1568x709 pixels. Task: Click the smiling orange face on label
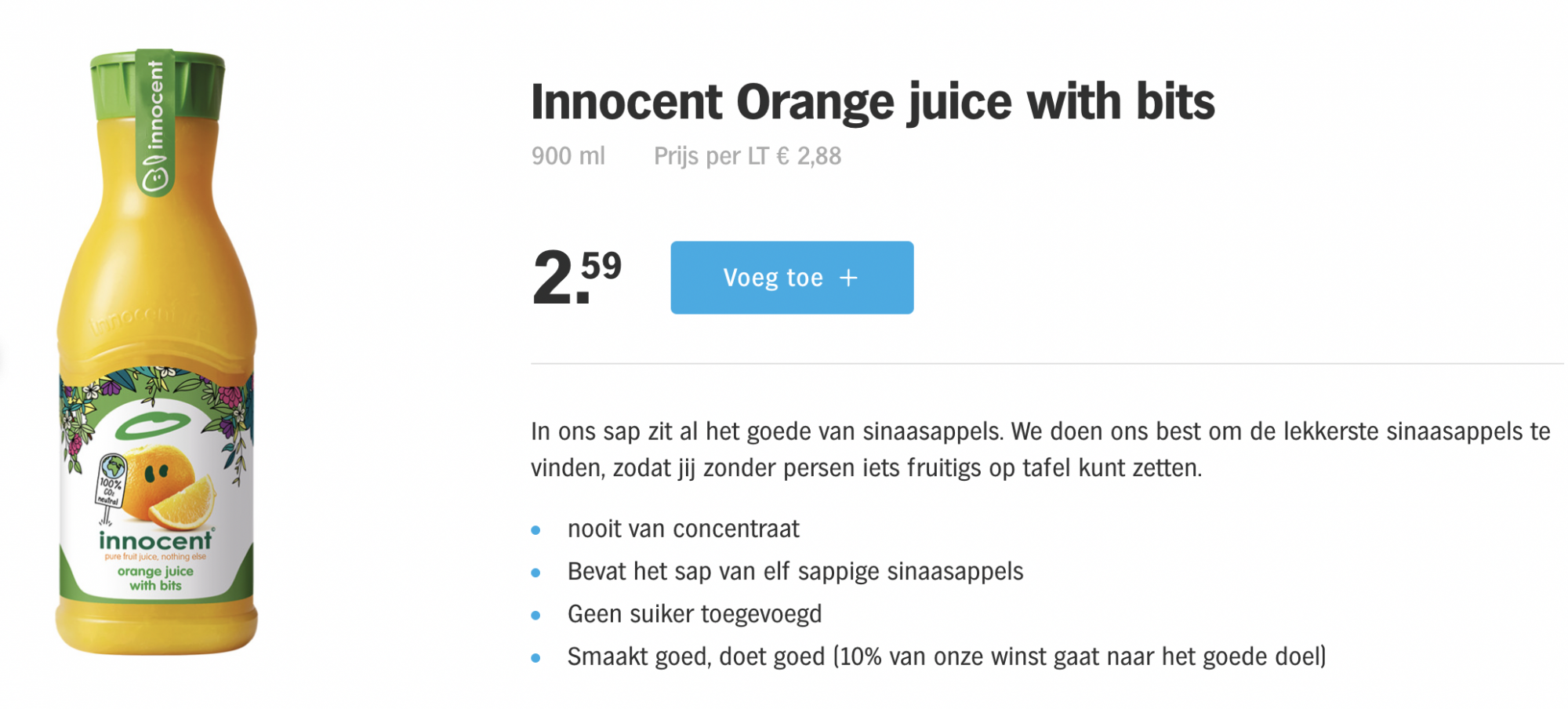pos(157,474)
